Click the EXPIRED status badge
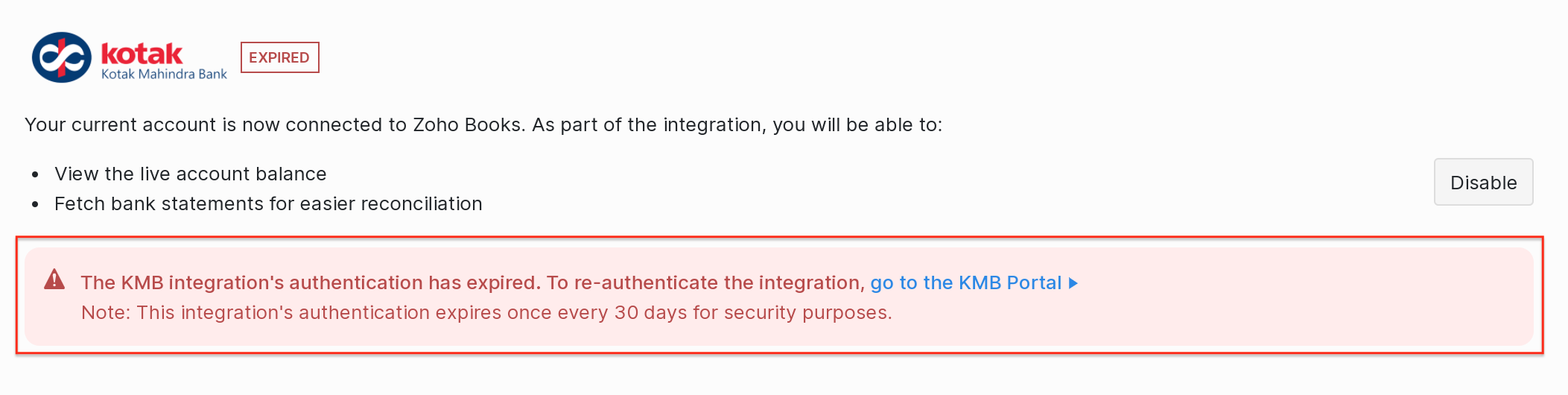This screenshot has width=1568, height=395. pos(279,57)
